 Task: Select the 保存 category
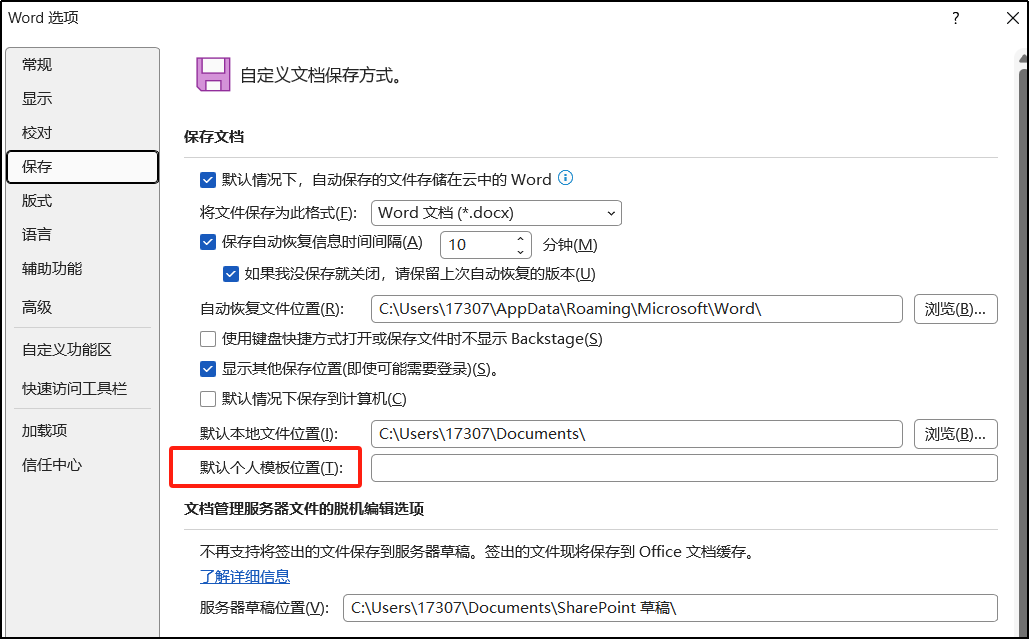click(82, 167)
